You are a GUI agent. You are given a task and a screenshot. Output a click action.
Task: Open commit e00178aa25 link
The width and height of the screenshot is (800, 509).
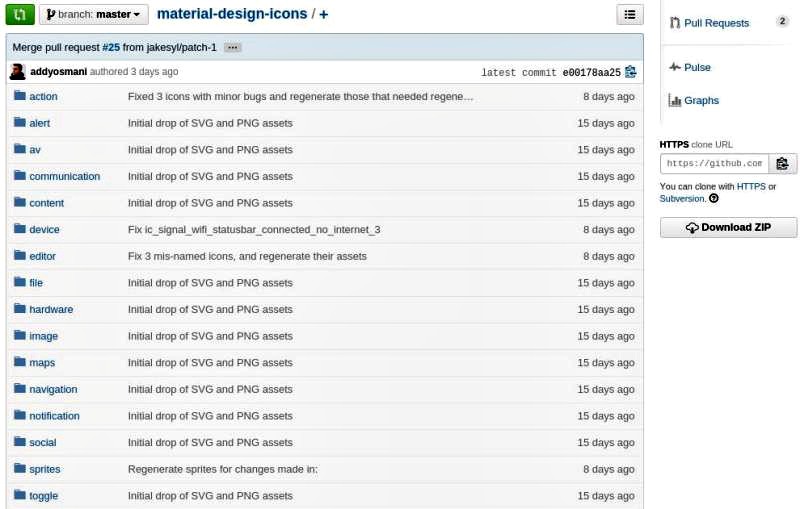tap(592, 72)
